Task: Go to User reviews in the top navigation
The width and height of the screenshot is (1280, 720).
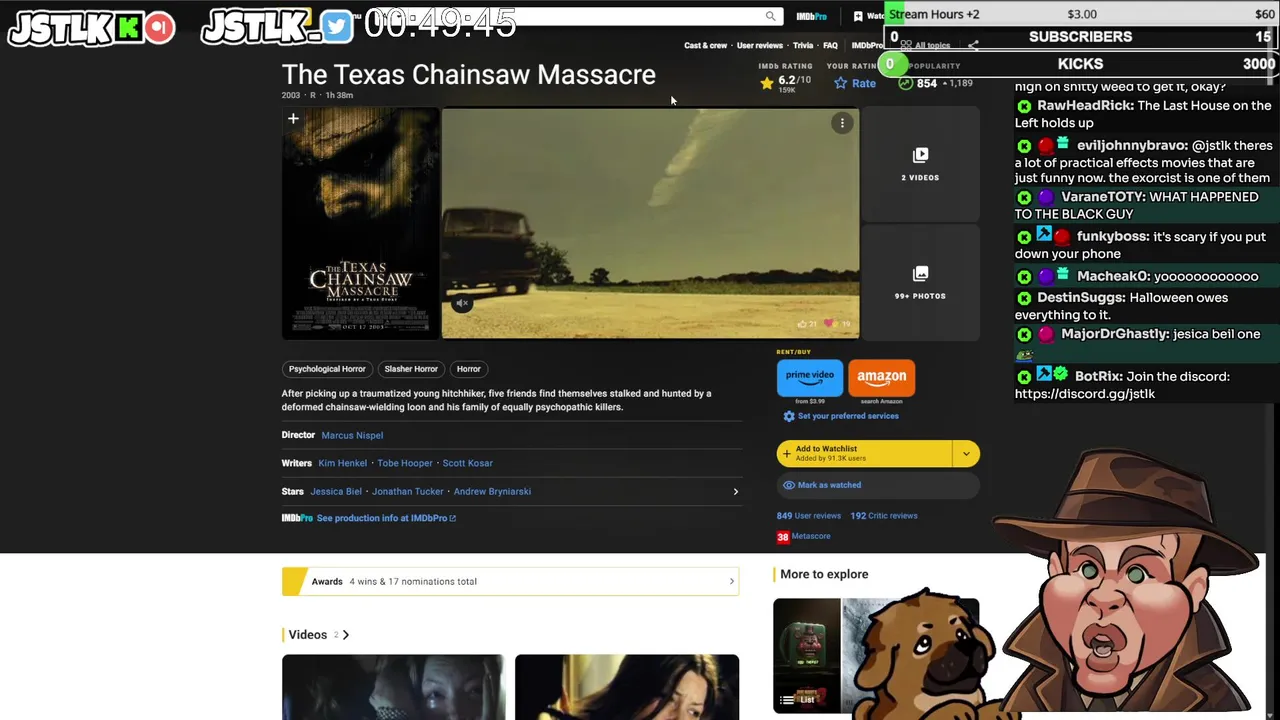Action: click(759, 45)
